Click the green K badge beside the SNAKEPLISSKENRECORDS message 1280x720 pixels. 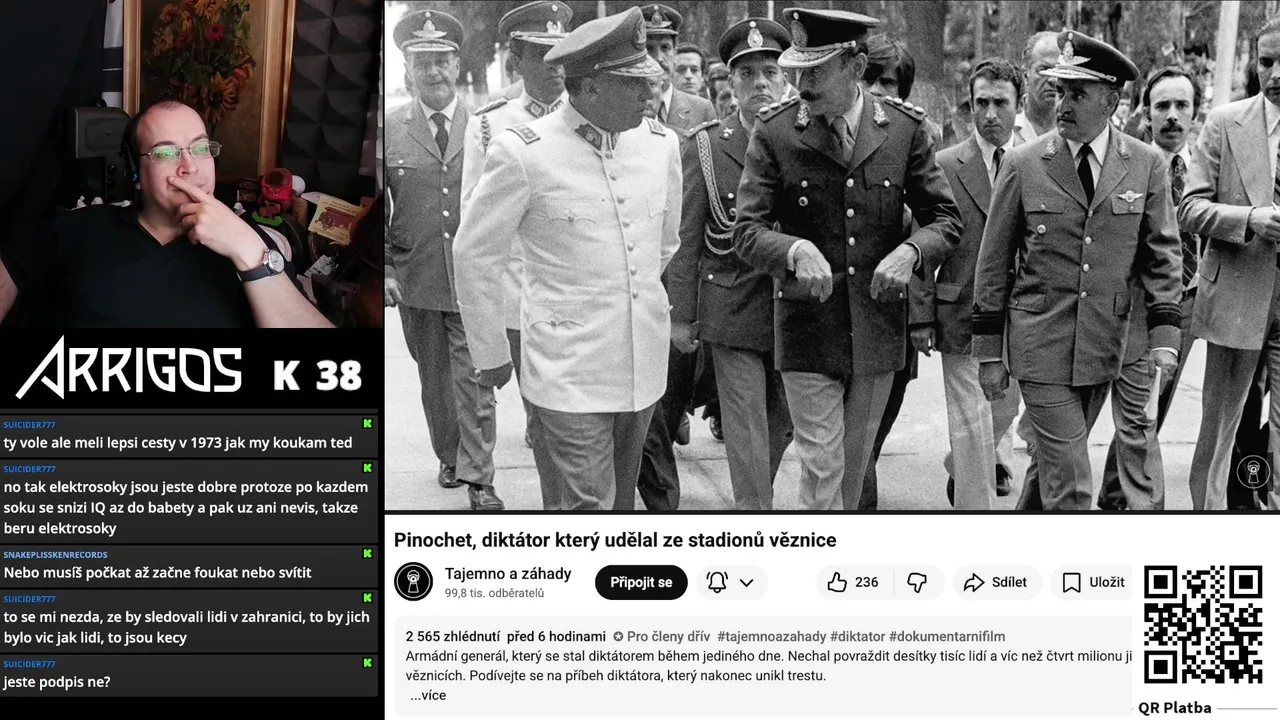[368, 554]
